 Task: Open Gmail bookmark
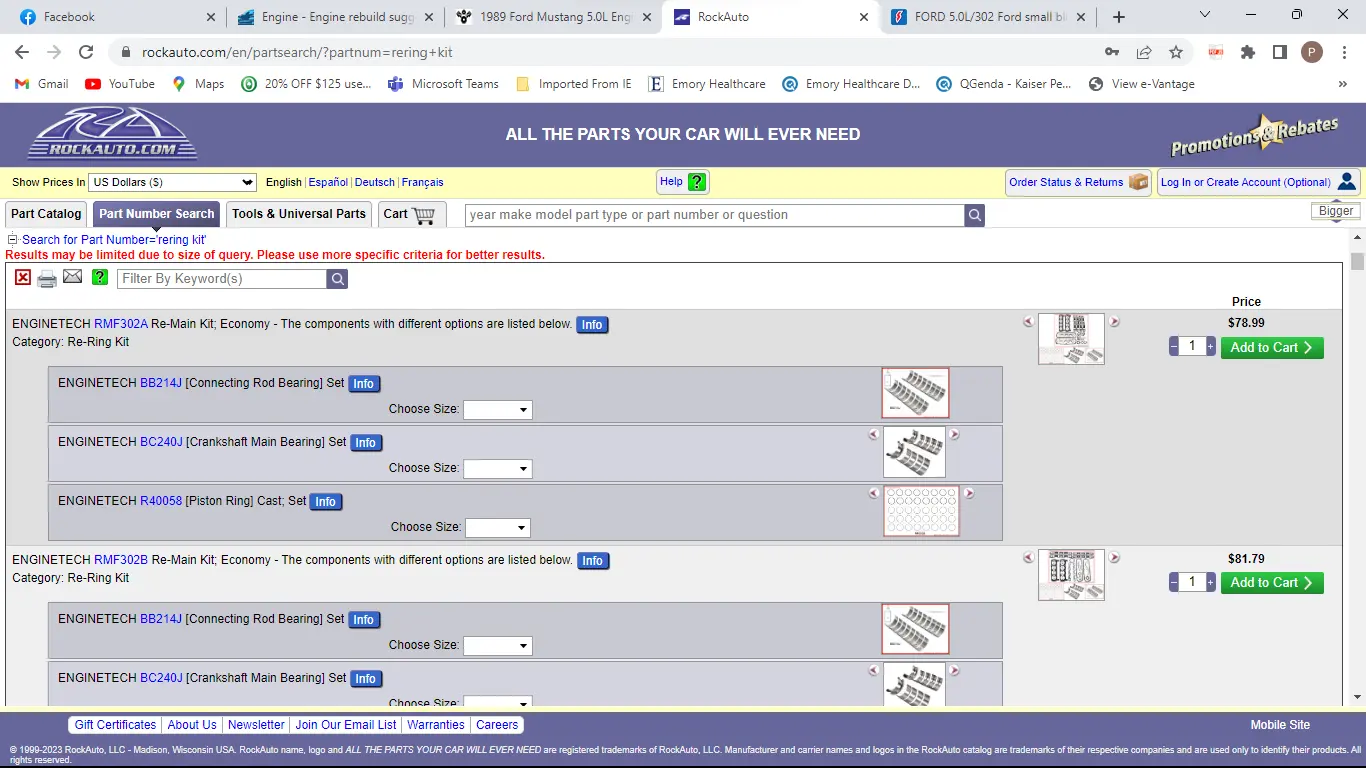[42, 84]
